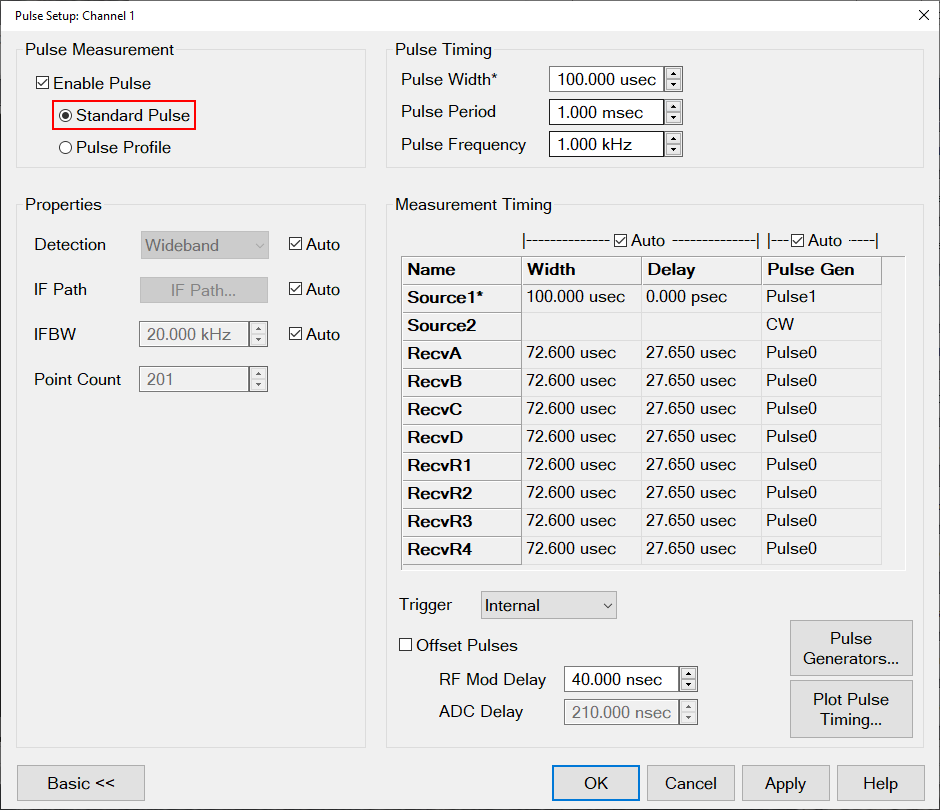Enable the Offset Pulses checkbox
940x810 pixels.
click(x=406, y=646)
